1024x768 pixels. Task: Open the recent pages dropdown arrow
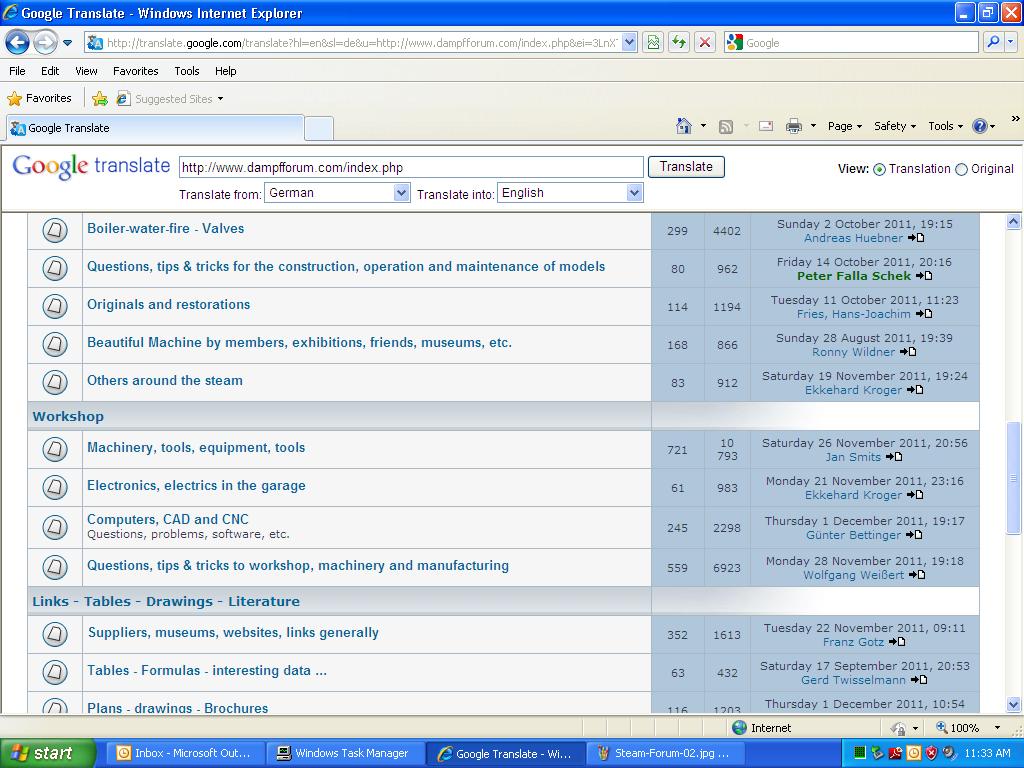click(x=67, y=43)
